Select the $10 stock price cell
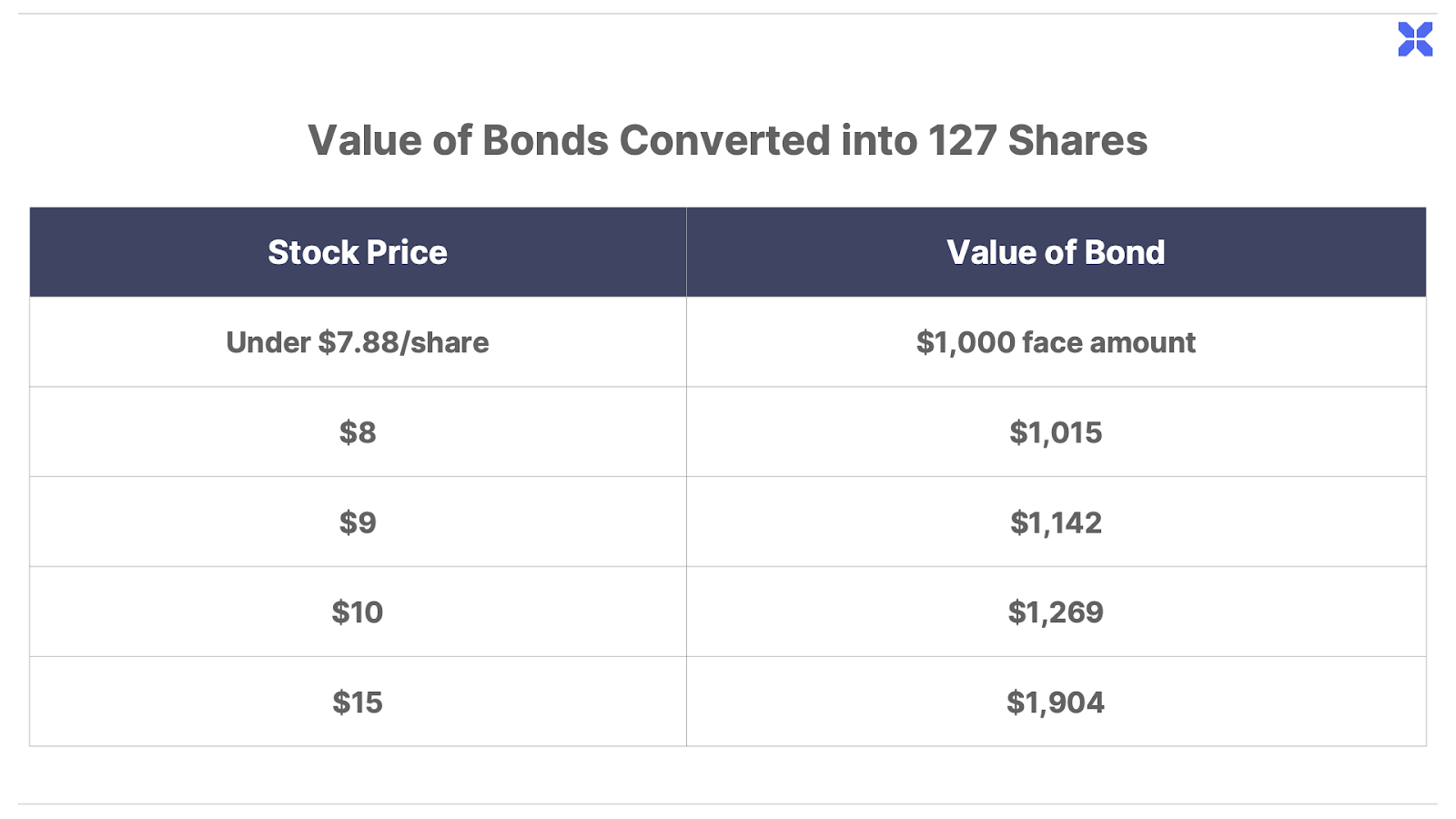The height and width of the screenshot is (819, 1456). tap(358, 612)
